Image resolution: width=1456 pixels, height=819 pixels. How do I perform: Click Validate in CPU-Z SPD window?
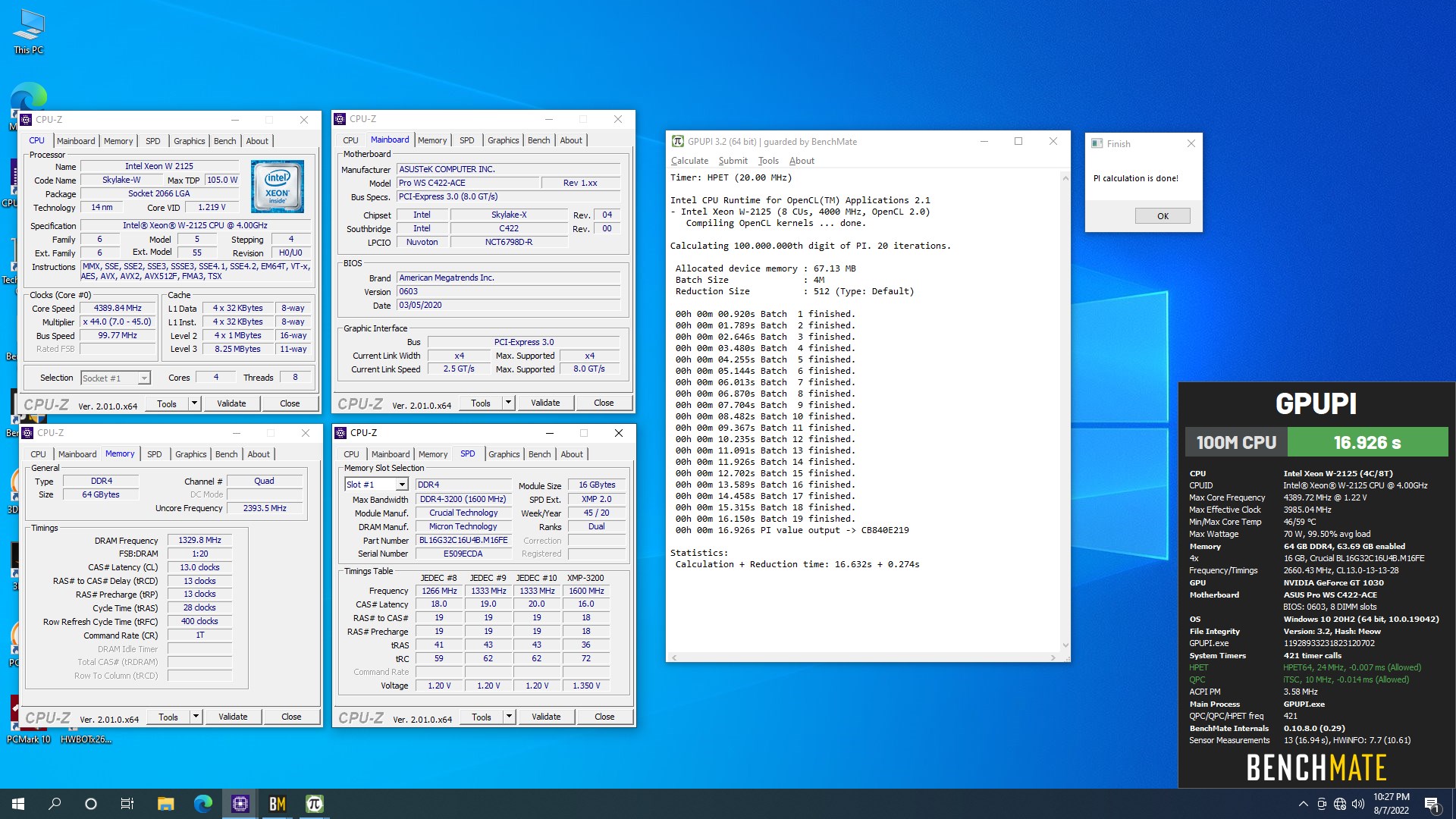click(546, 717)
